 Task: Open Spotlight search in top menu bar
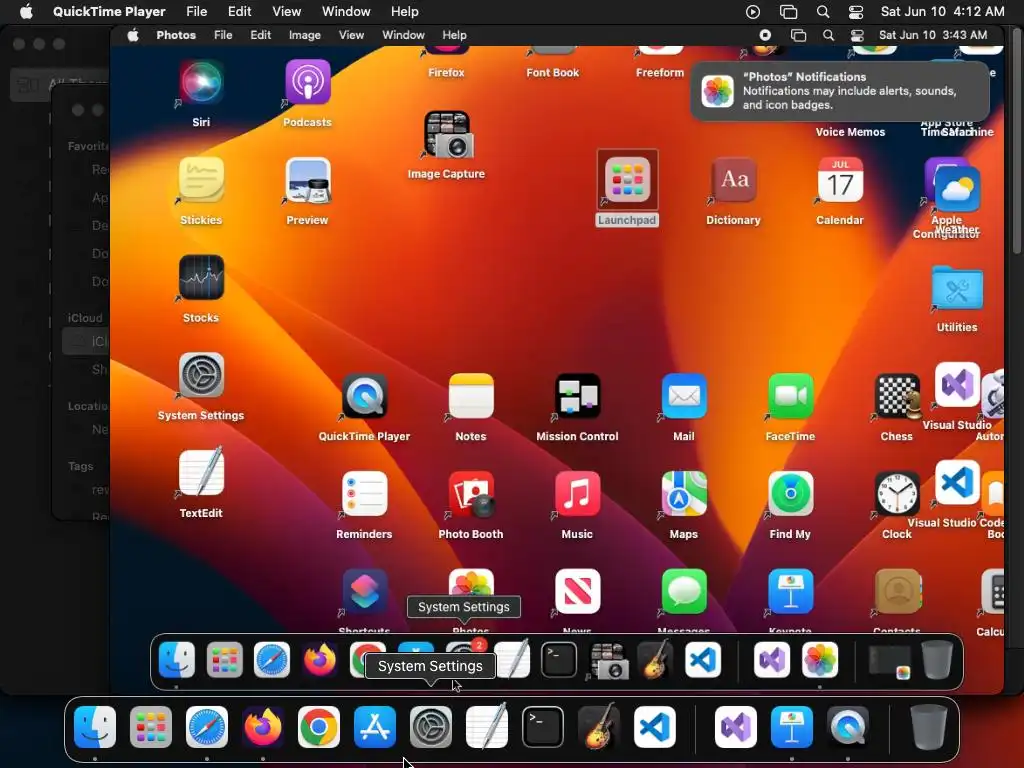pos(823,12)
